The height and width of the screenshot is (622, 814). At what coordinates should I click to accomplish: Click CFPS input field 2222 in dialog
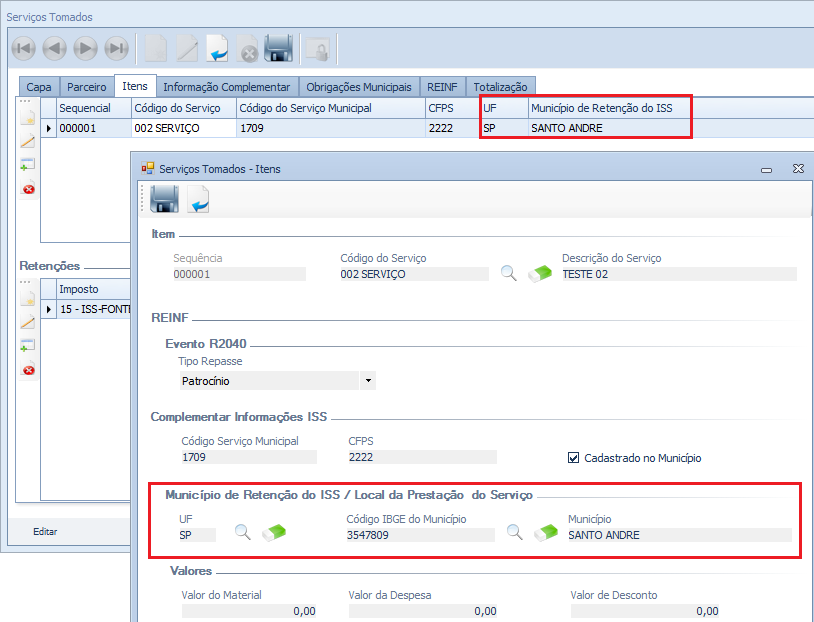coord(422,457)
